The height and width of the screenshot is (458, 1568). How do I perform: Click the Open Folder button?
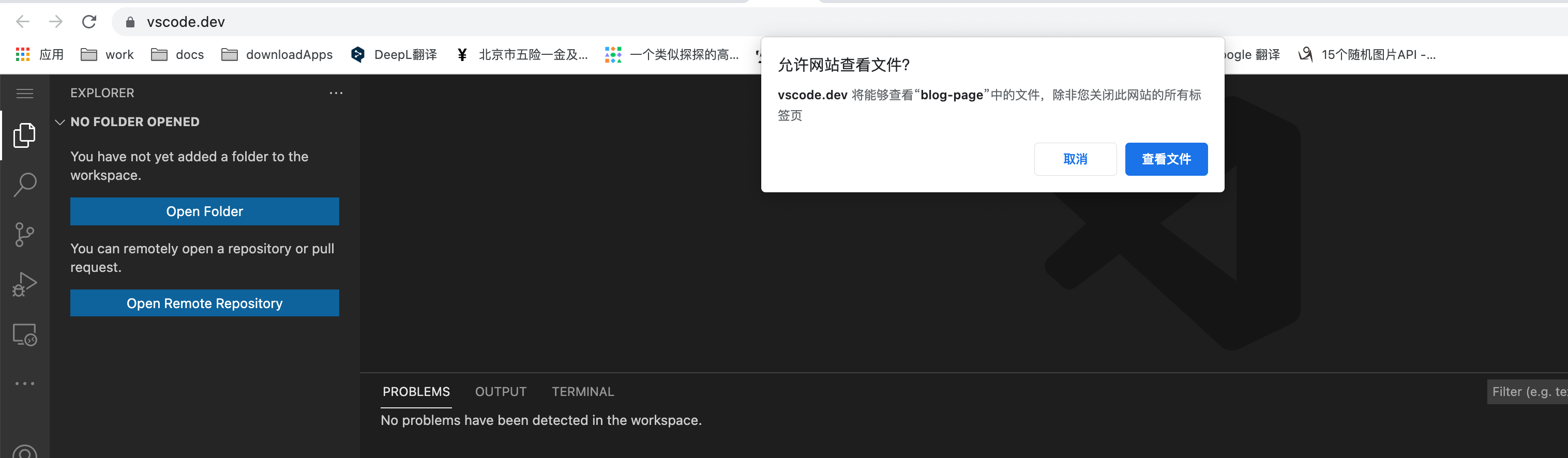[204, 211]
